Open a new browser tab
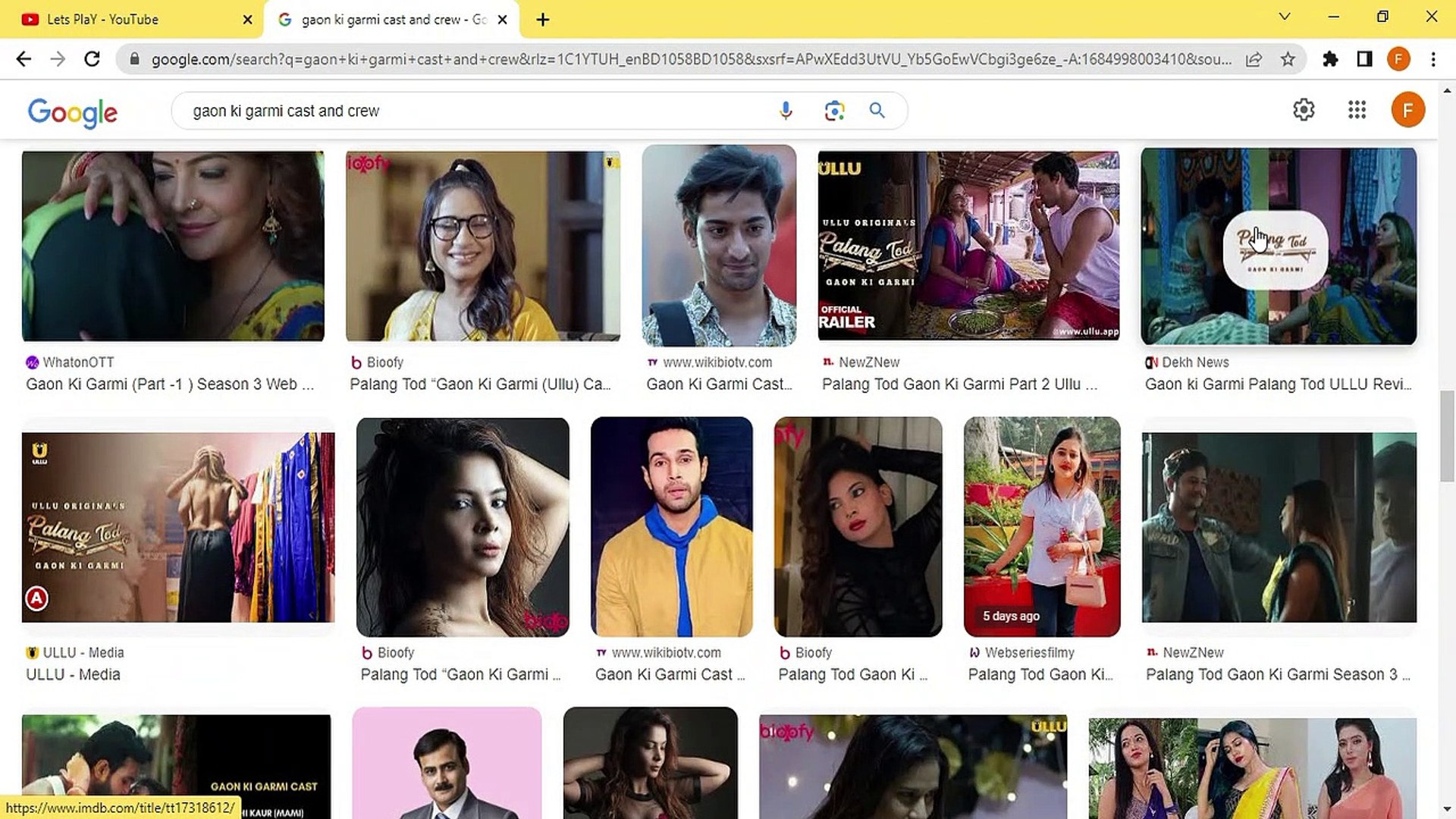 pos(543,20)
